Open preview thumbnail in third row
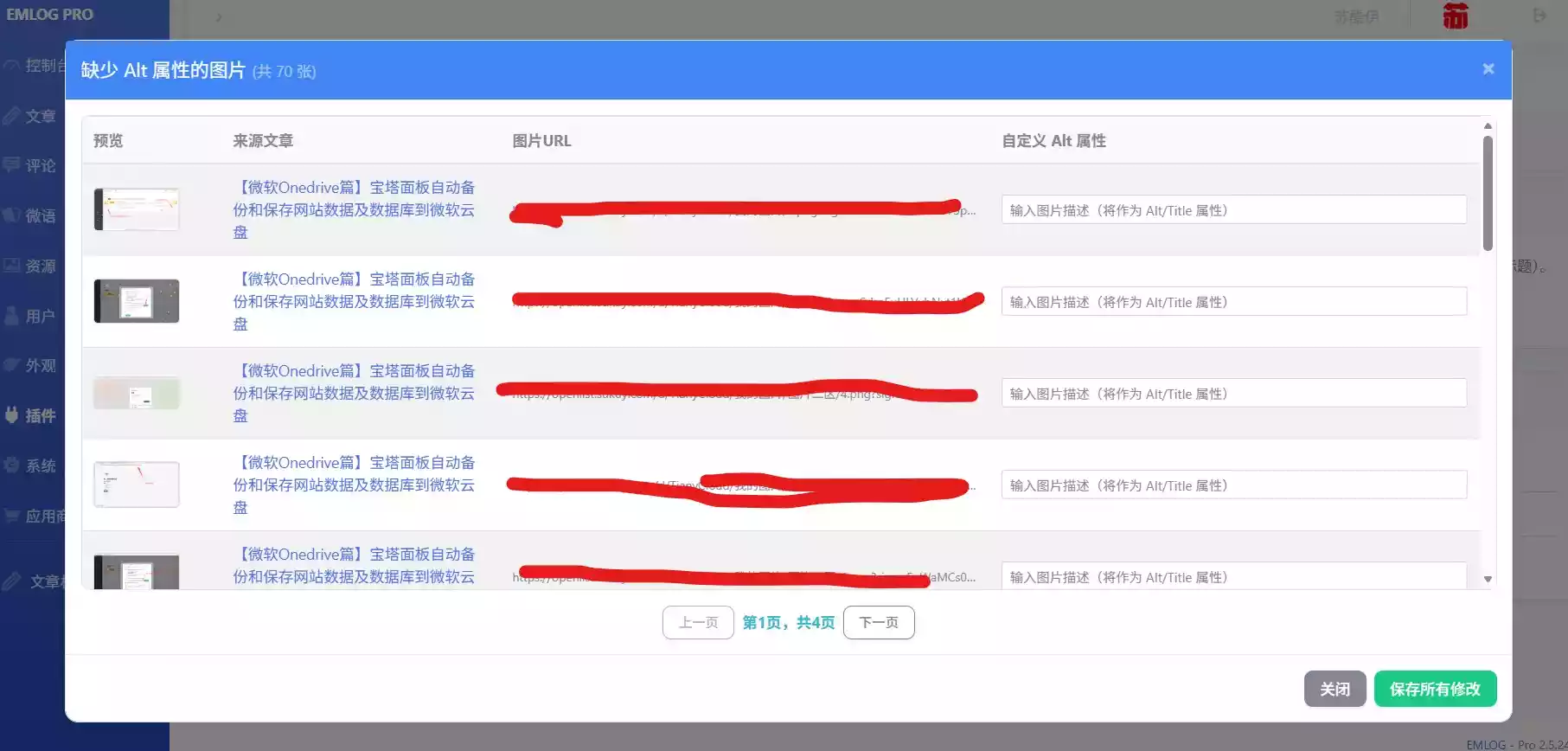Viewport: 1568px width, 751px height. pos(137,393)
